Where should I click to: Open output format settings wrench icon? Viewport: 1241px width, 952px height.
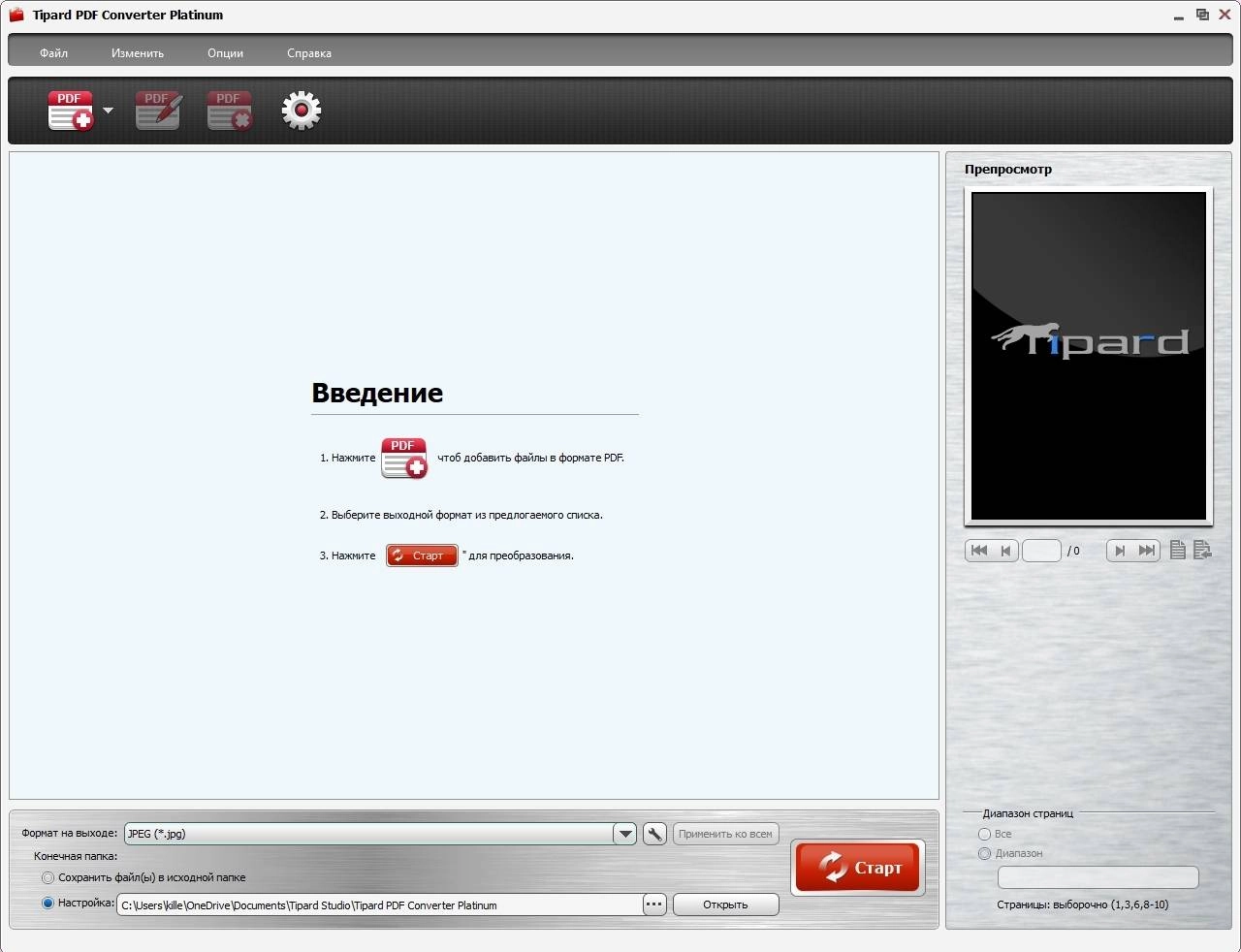654,834
